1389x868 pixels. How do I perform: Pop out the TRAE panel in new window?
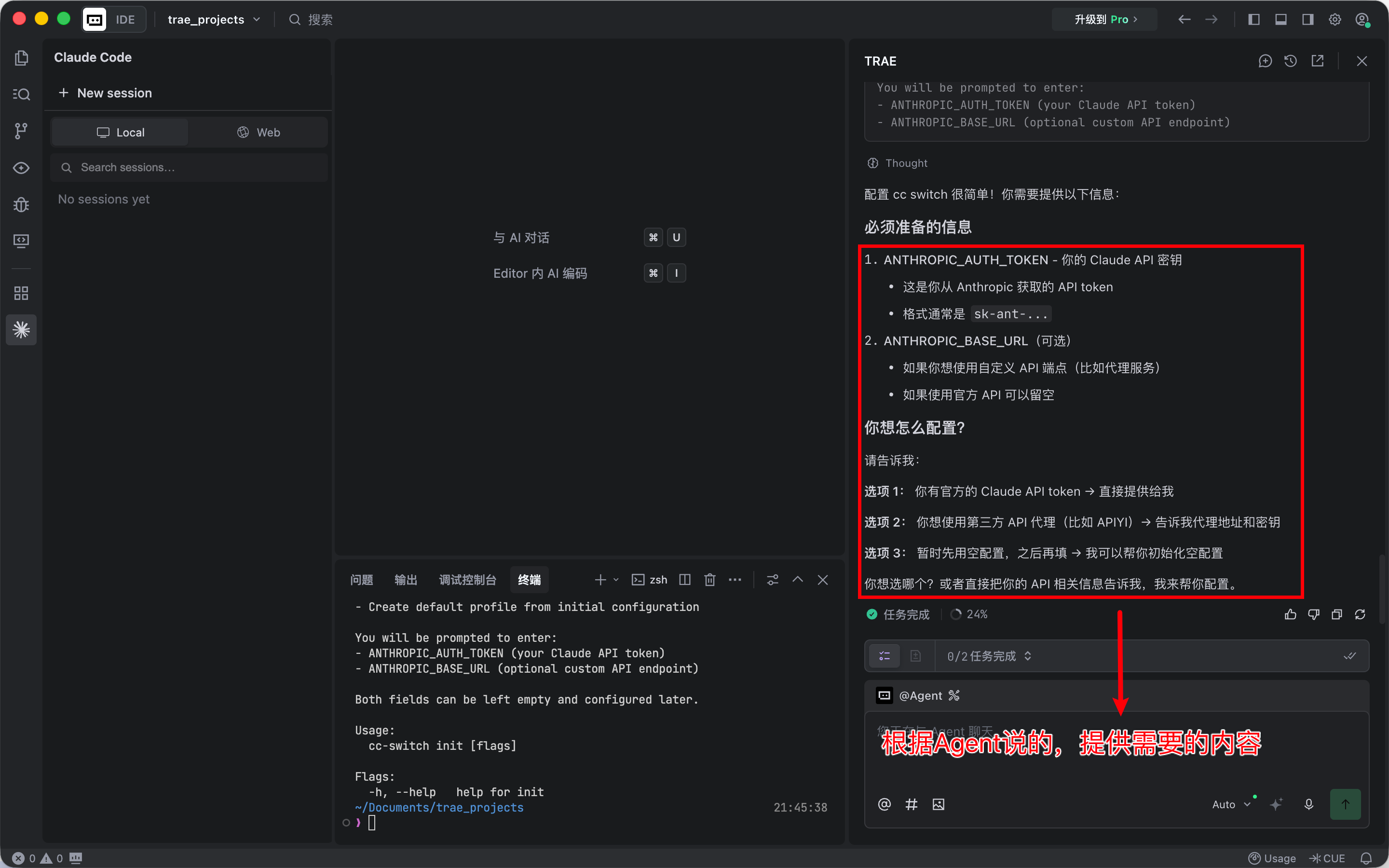pyautogui.click(x=1318, y=61)
